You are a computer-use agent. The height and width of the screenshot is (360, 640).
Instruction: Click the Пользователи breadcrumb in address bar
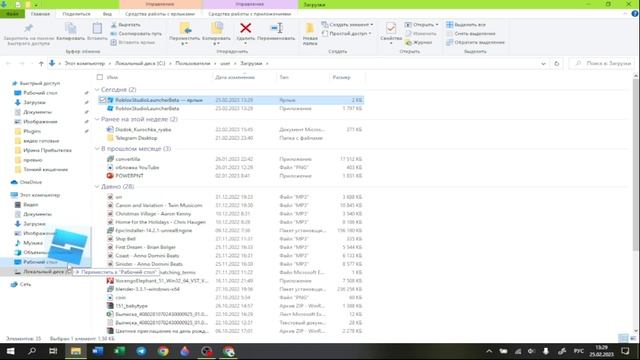pos(193,64)
